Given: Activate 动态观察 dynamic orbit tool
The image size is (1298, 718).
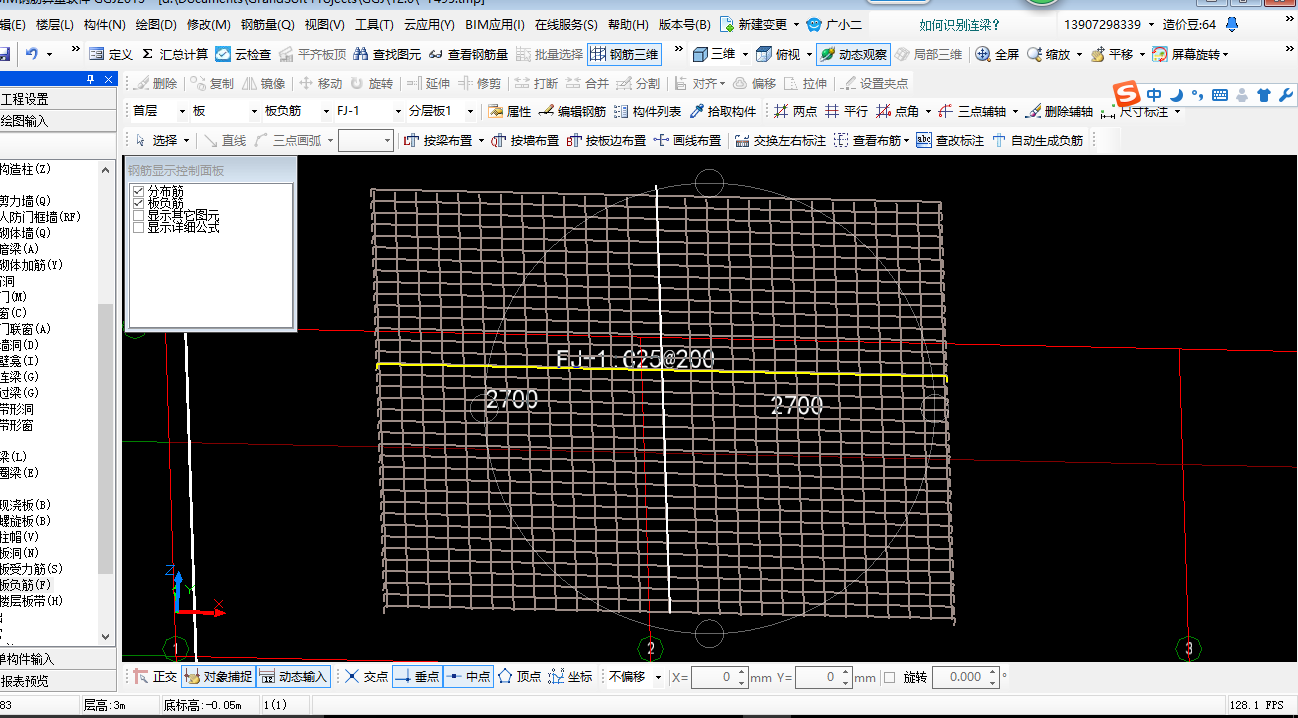Looking at the screenshot, I should tap(852, 54).
